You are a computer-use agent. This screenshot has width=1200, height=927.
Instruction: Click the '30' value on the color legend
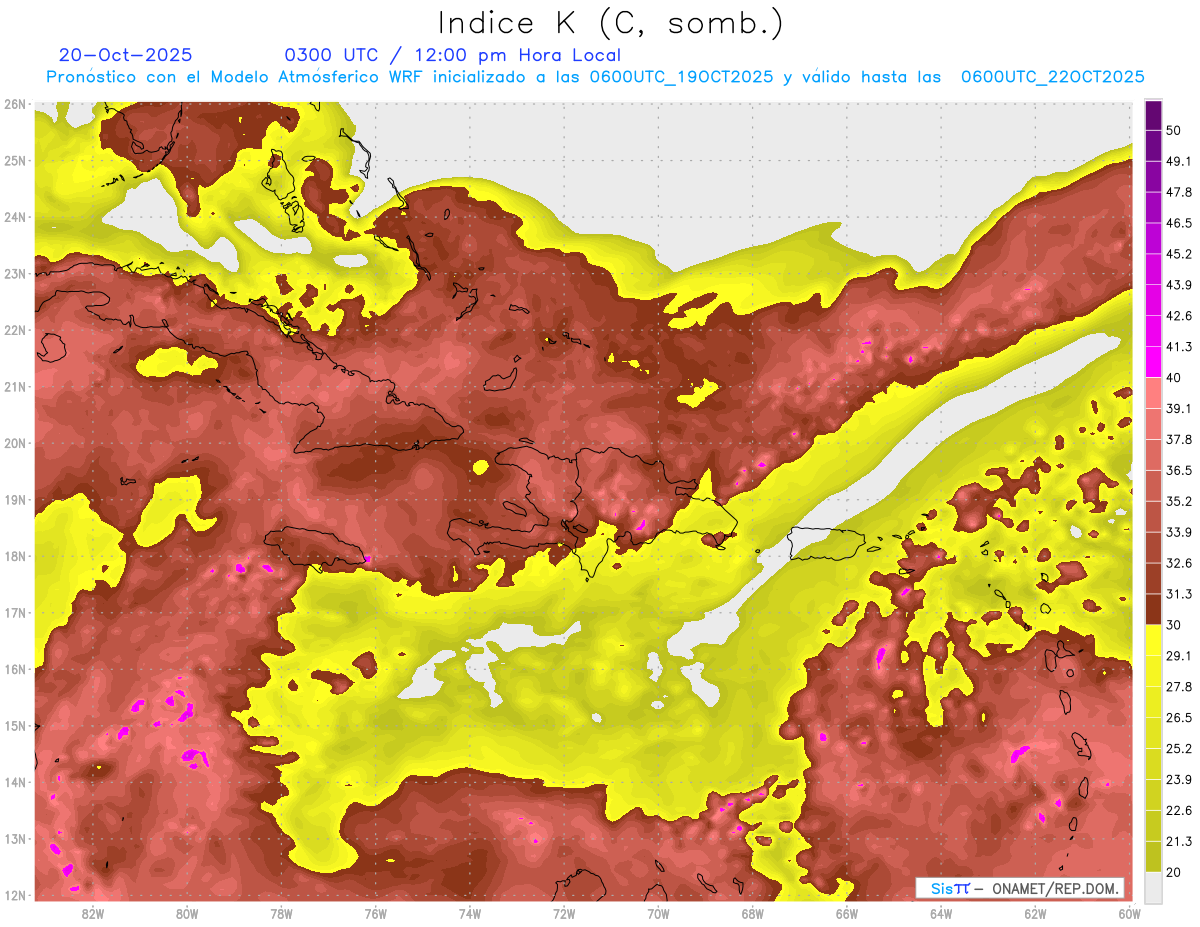point(1173,625)
